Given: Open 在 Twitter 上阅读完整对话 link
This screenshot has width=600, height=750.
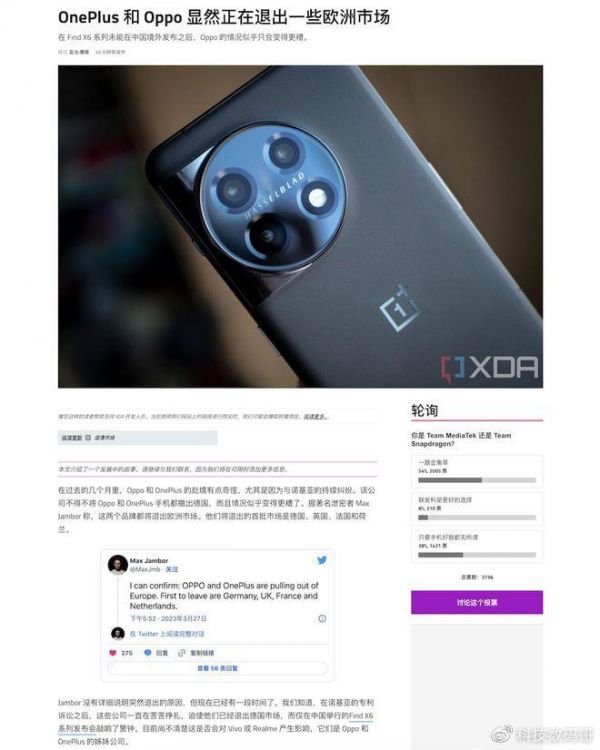Looking at the screenshot, I should pos(167,634).
